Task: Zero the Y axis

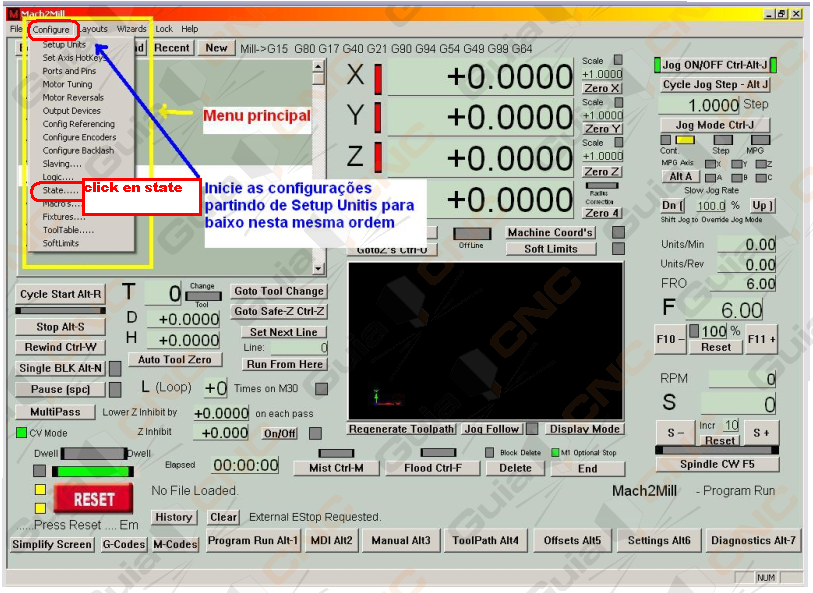Action: pos(601,129)
